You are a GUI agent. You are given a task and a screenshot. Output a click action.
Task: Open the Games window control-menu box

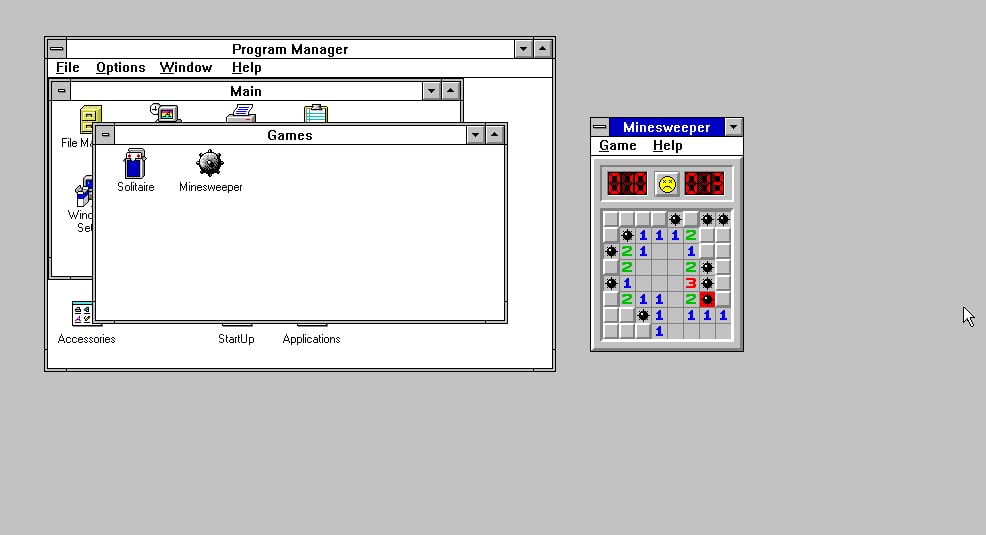click(x=105, y=135)
